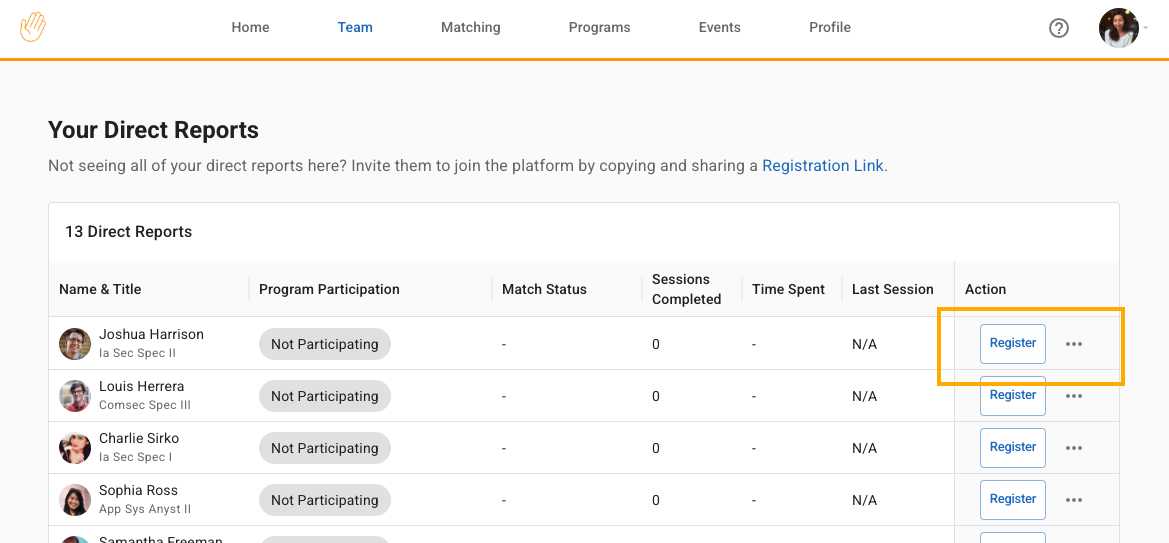Open the Programs navigation item
The width and height of the screenshot is (1169, 543).
coord(599,27)
